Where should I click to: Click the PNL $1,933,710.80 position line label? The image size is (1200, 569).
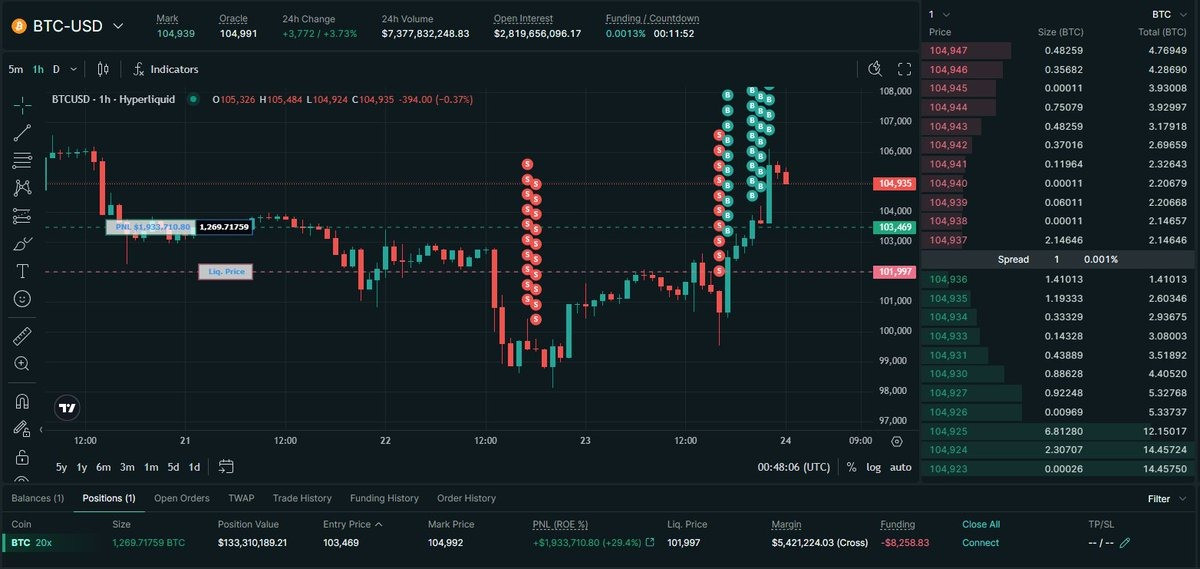(x=150, y=227)
